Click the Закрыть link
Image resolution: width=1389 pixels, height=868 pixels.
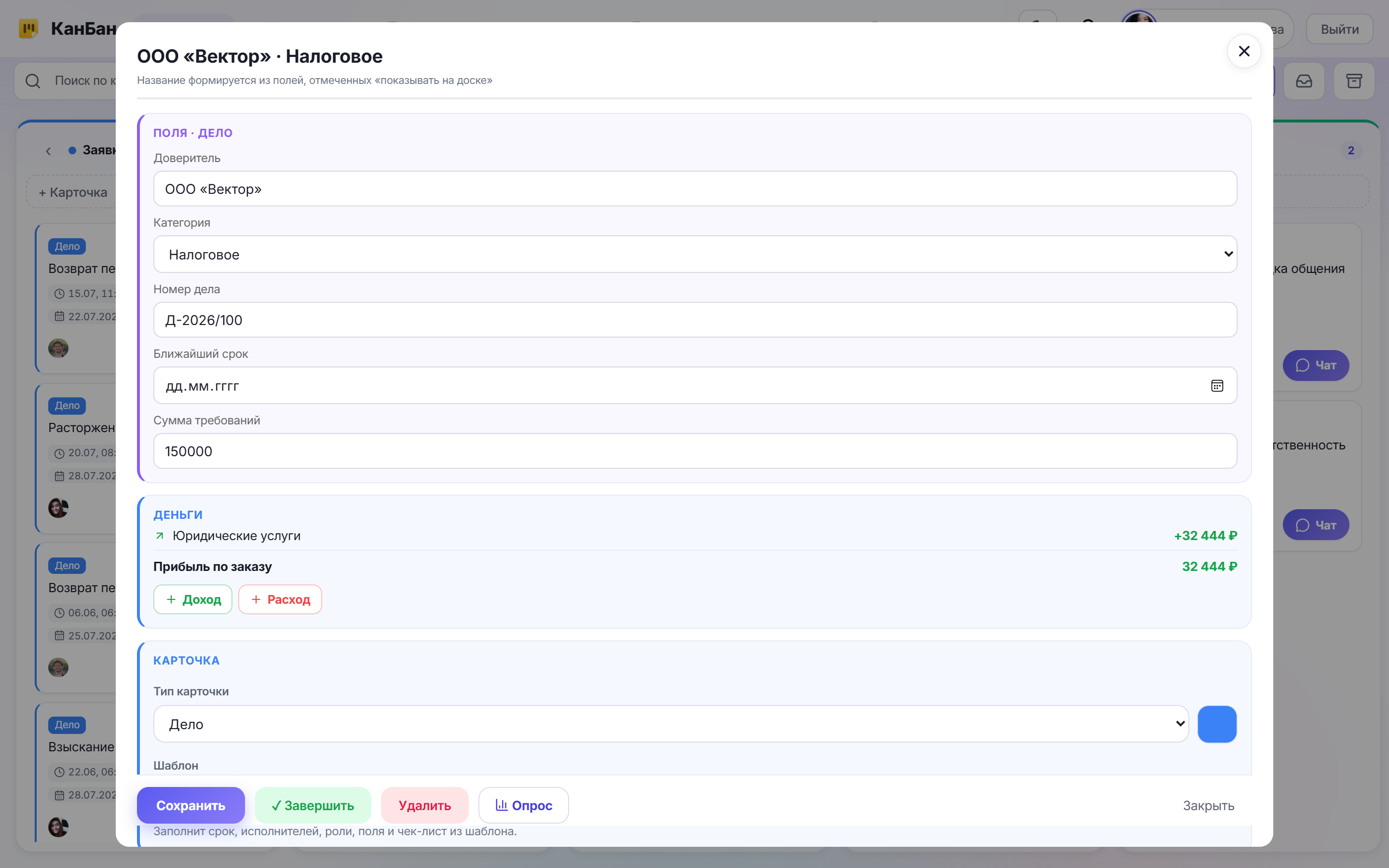1208,805
